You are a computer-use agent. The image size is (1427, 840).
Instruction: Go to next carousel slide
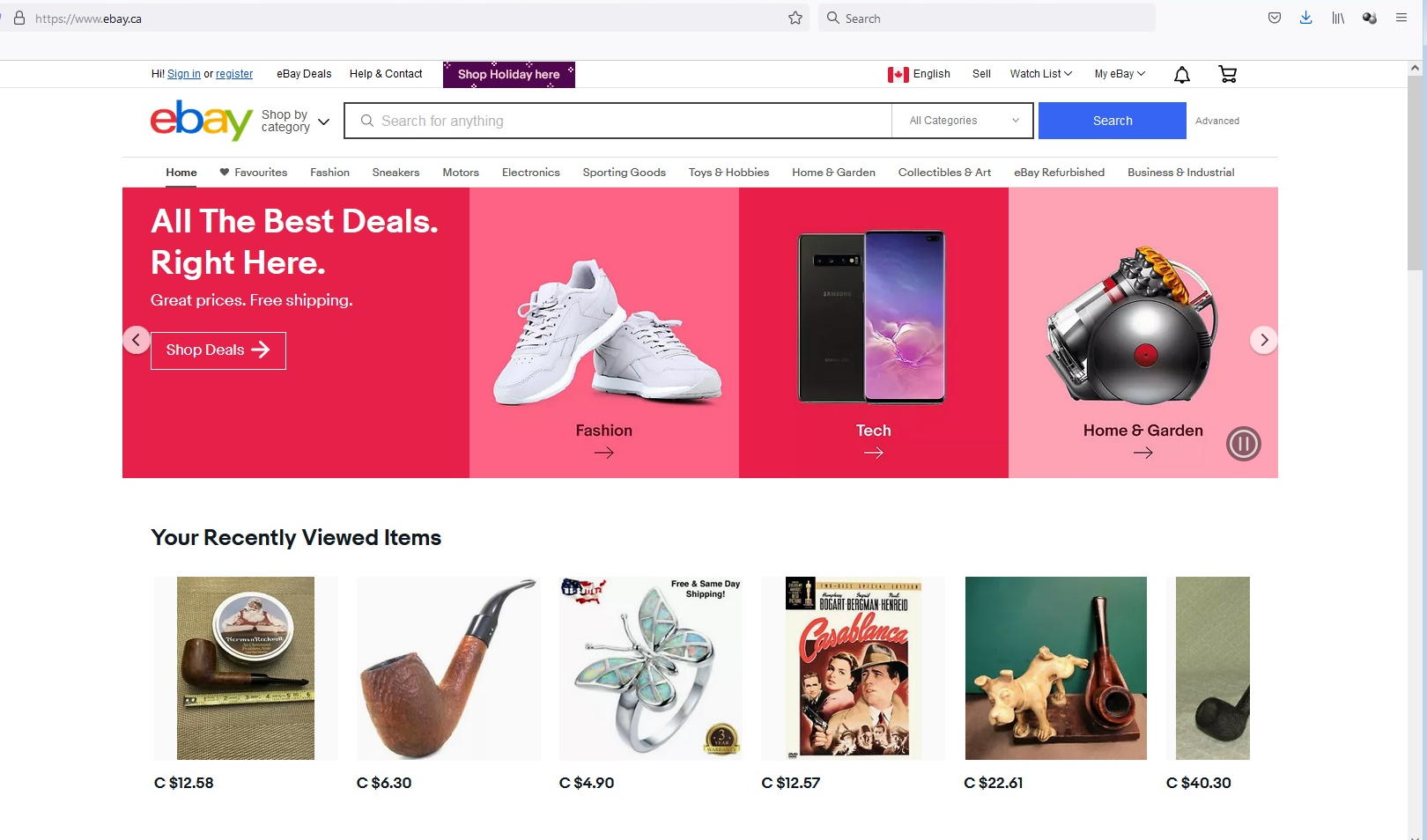1264,340
